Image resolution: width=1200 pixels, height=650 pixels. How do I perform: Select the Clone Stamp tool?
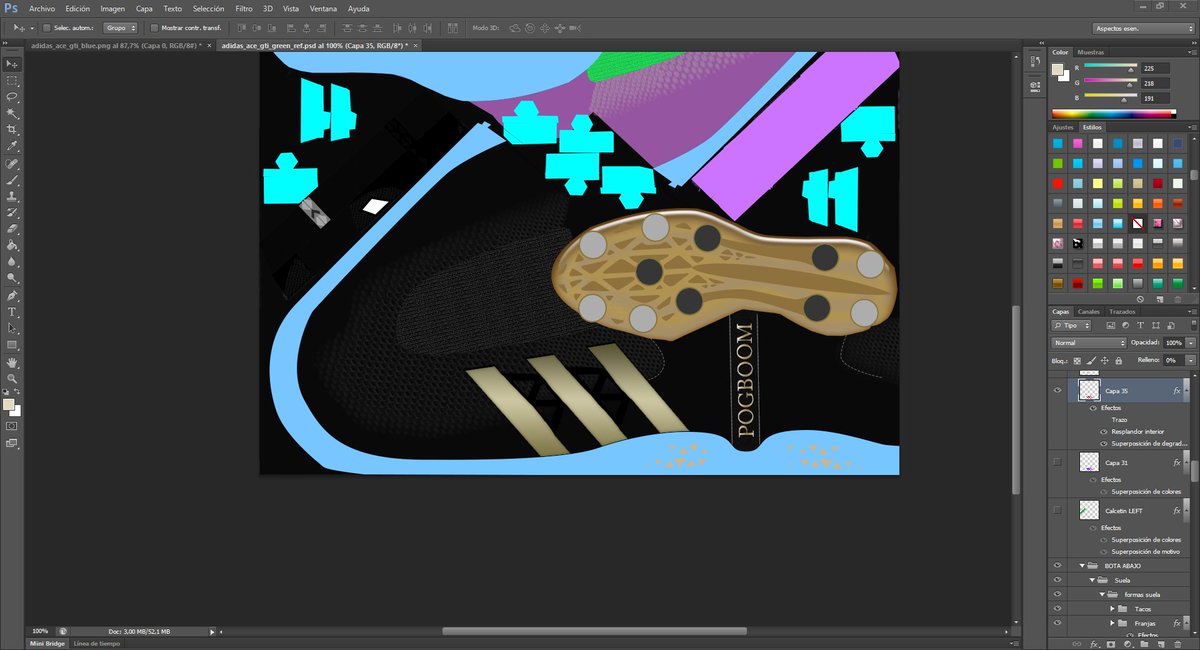point(12,196)
